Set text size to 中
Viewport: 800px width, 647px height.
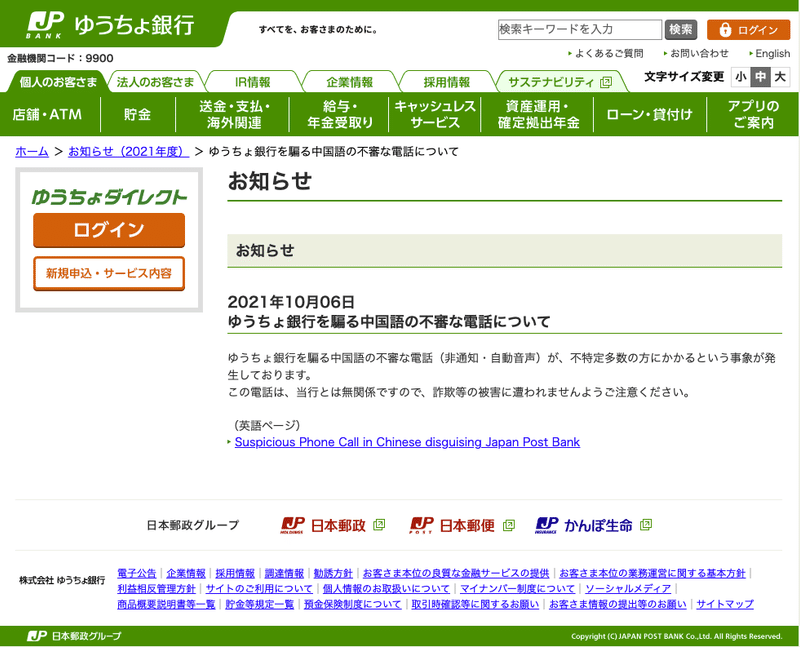(760, 77)
